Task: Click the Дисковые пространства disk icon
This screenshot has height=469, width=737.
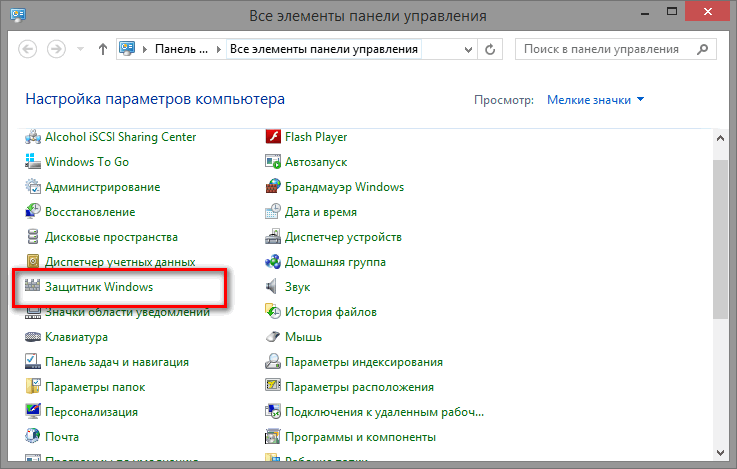Action: coord(33,236)
